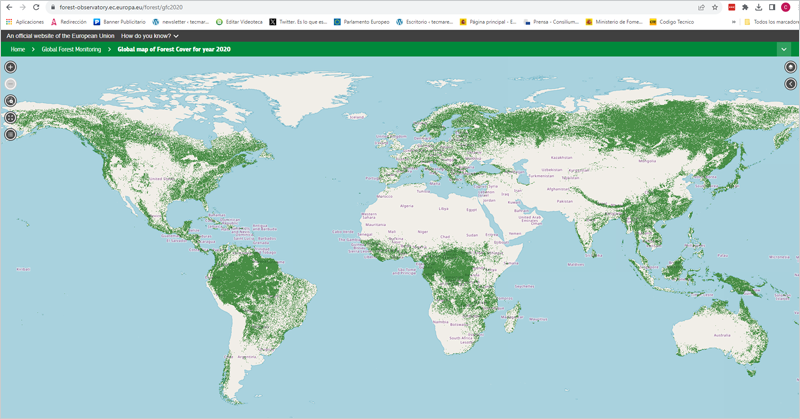This screenshot has height=419, width=800.
Task: Click the fullscreen map view button
Action: tap(11, 117)
